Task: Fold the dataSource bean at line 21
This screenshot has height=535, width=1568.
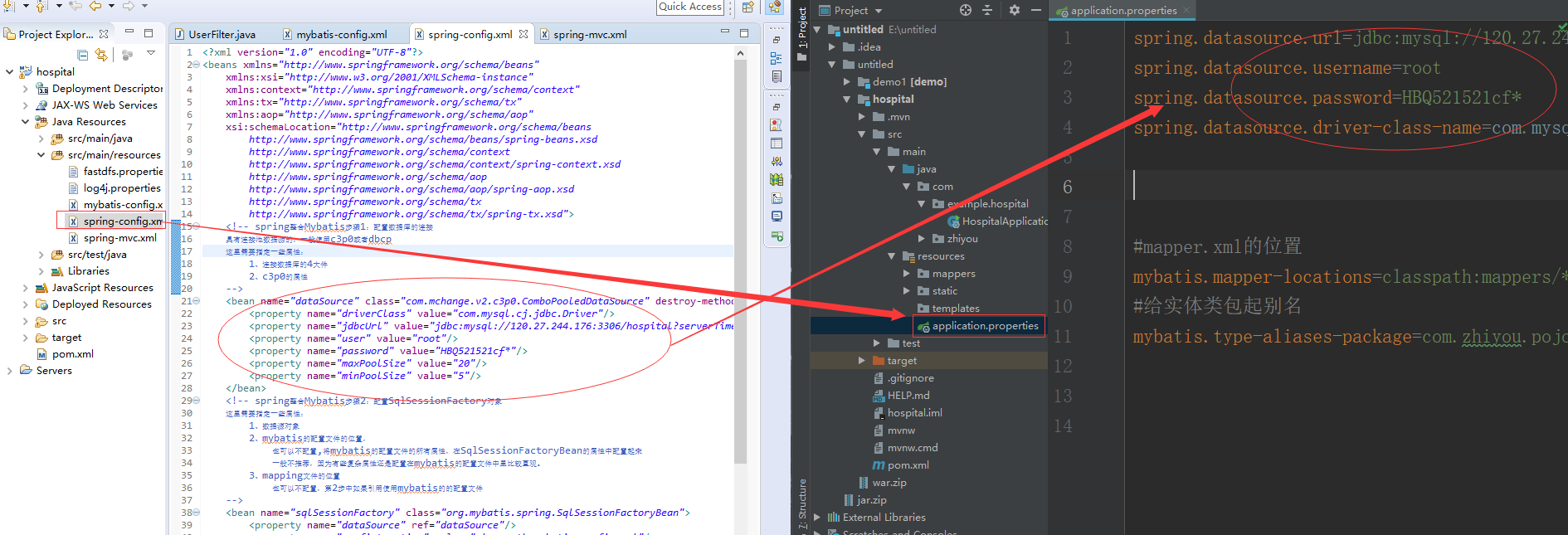Action: pos(197,301)
